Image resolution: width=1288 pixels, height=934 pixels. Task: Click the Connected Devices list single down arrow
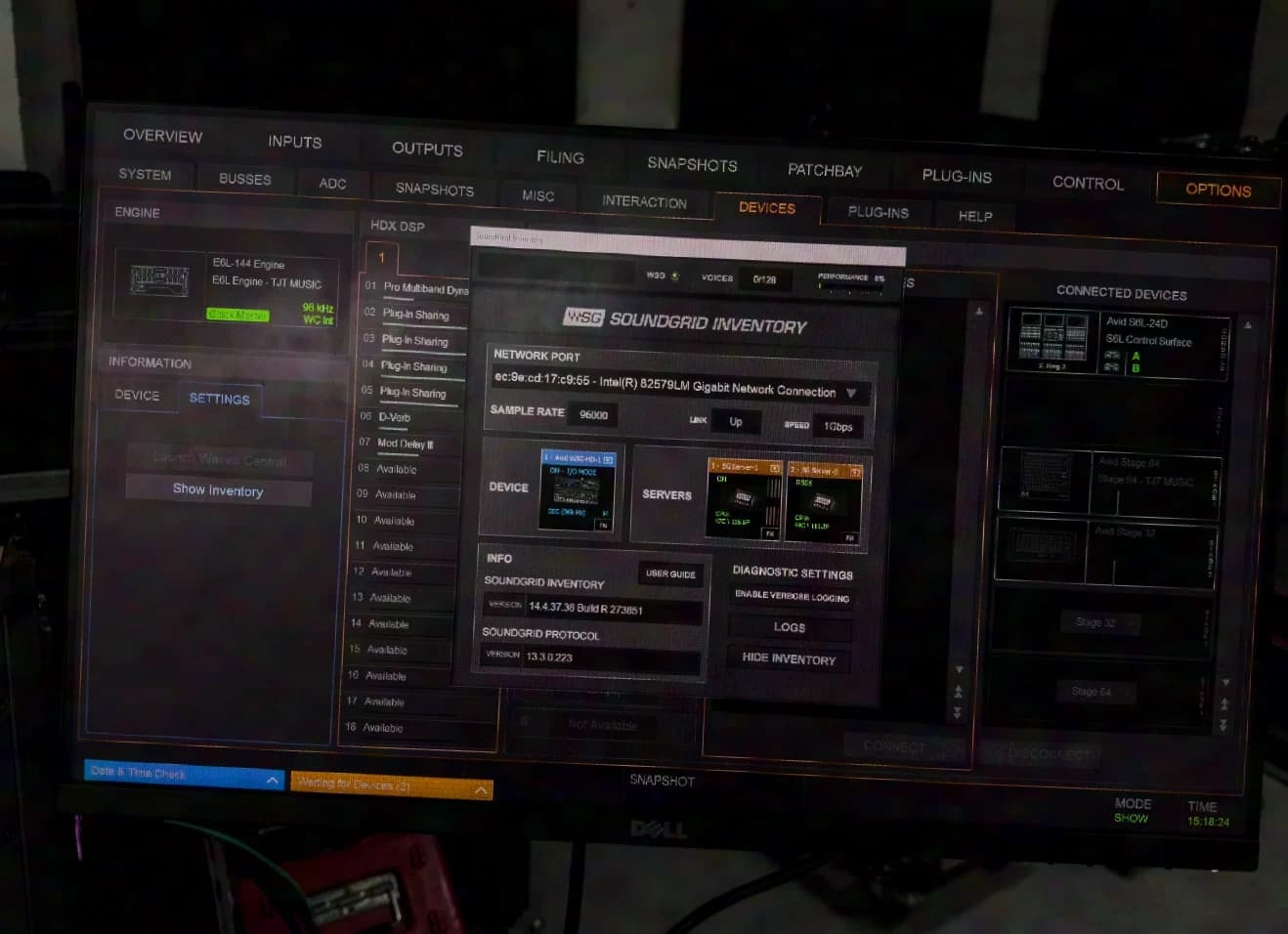coord(1225,683)
